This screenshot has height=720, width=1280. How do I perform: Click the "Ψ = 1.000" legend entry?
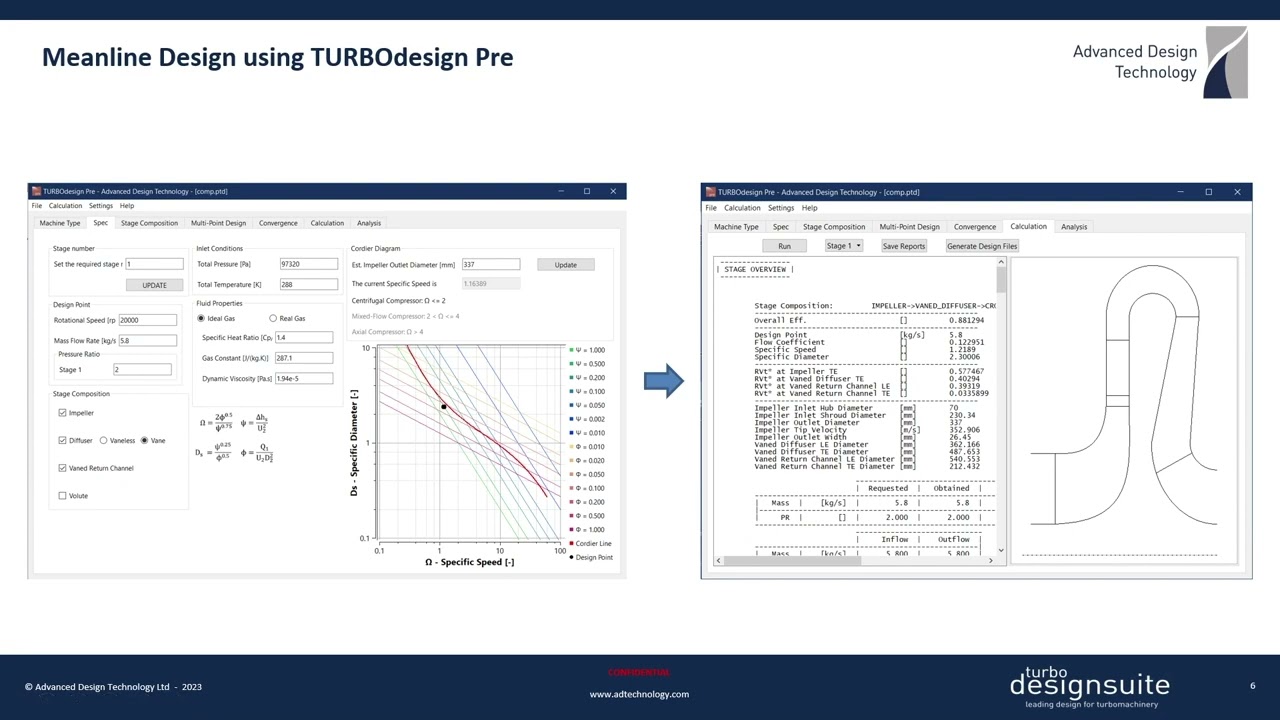coord(587,350)
